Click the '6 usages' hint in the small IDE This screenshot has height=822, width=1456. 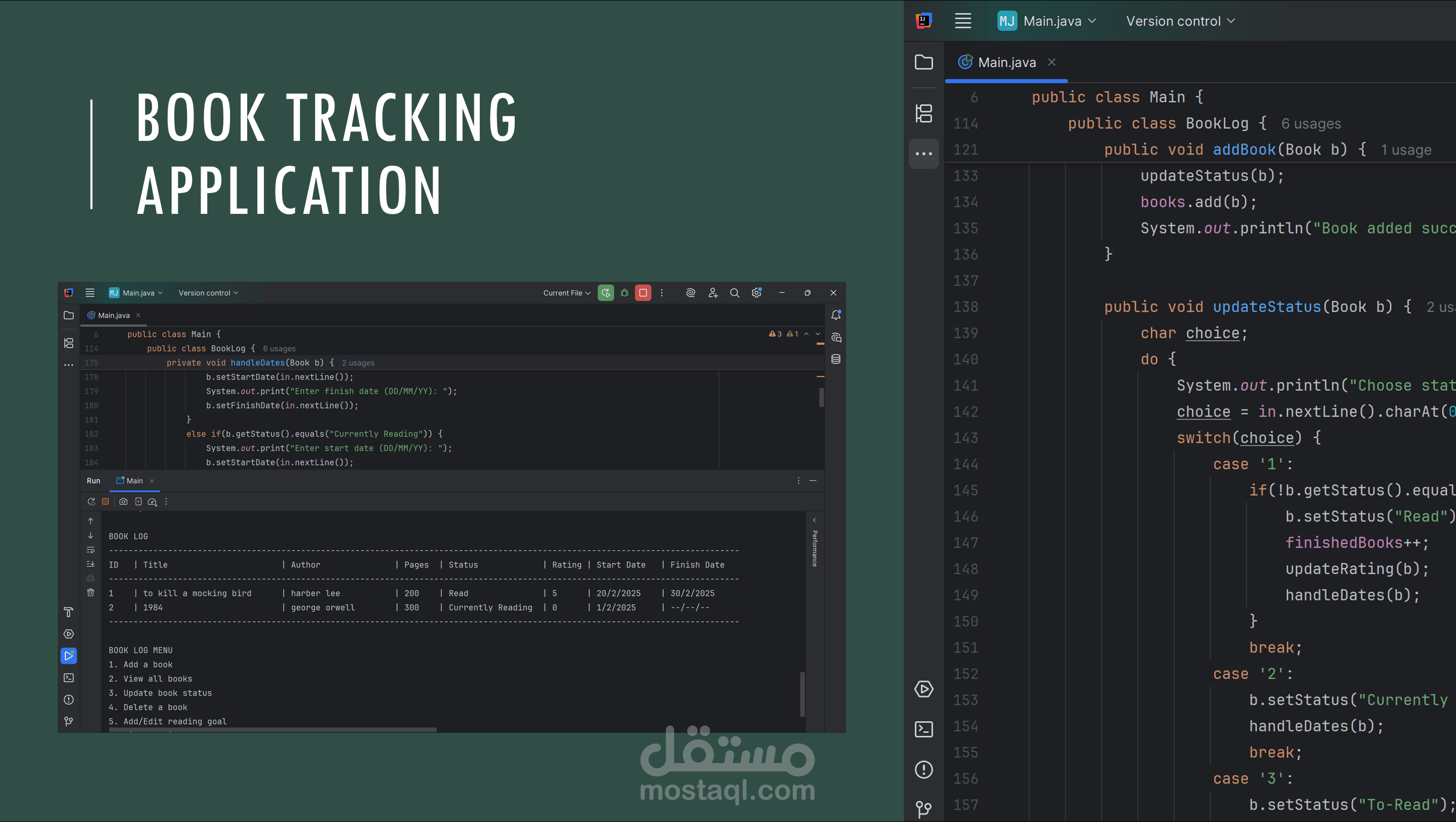point(279,349)
